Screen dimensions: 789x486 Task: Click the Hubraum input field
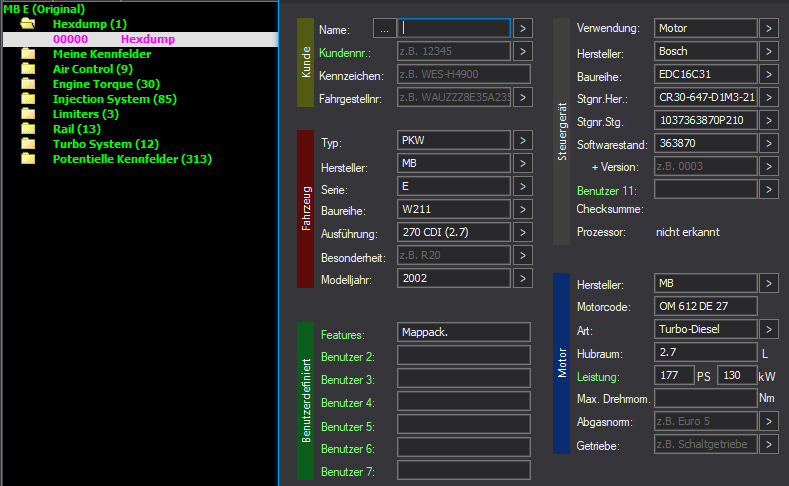point(705,352)
